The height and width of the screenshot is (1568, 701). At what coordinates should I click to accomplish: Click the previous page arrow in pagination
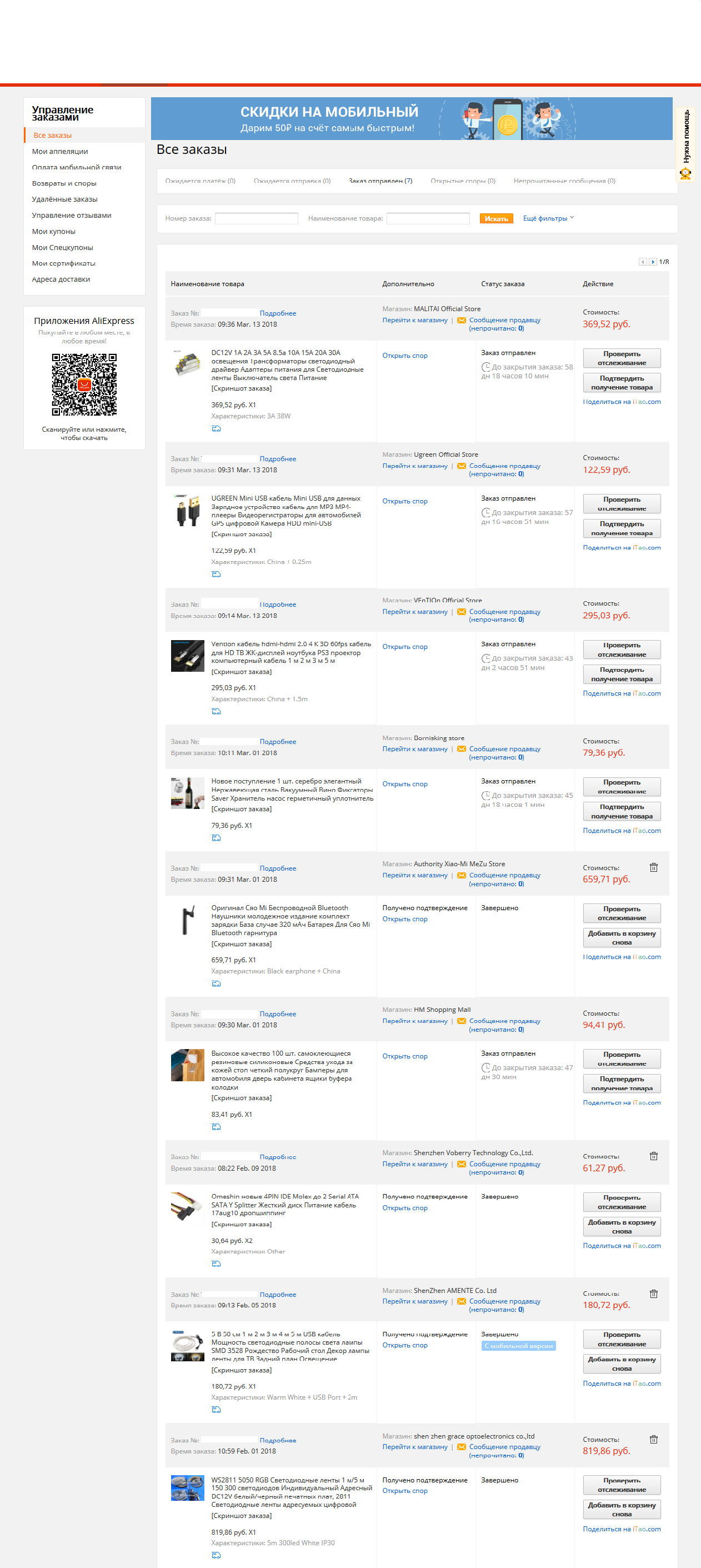[643, 262]
